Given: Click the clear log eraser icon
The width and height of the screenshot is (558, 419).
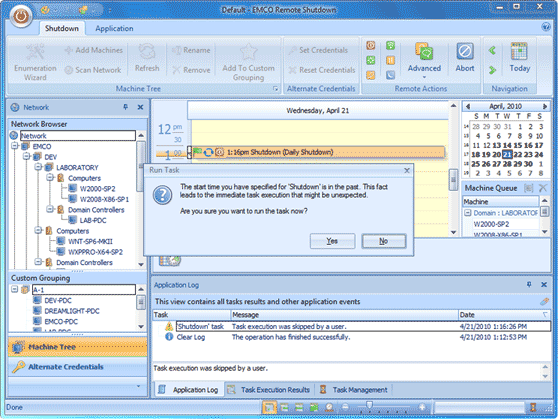Looking at the screenshot, I should point(544,302).
